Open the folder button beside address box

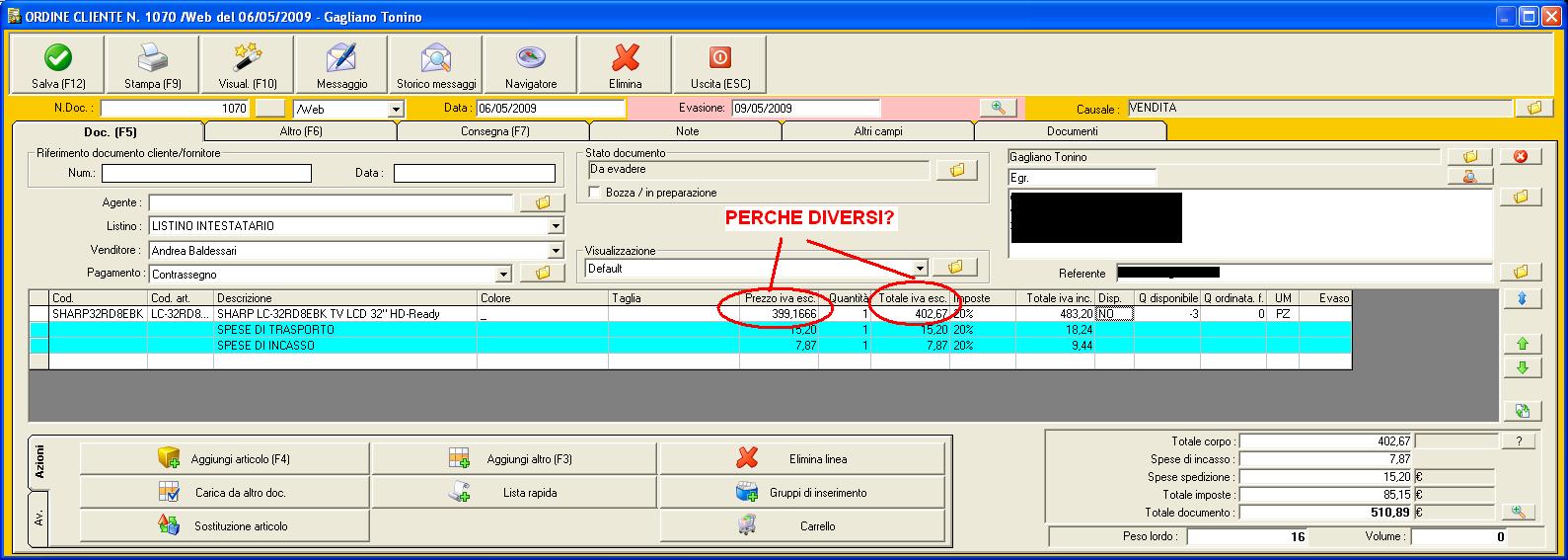point(1521,198)
